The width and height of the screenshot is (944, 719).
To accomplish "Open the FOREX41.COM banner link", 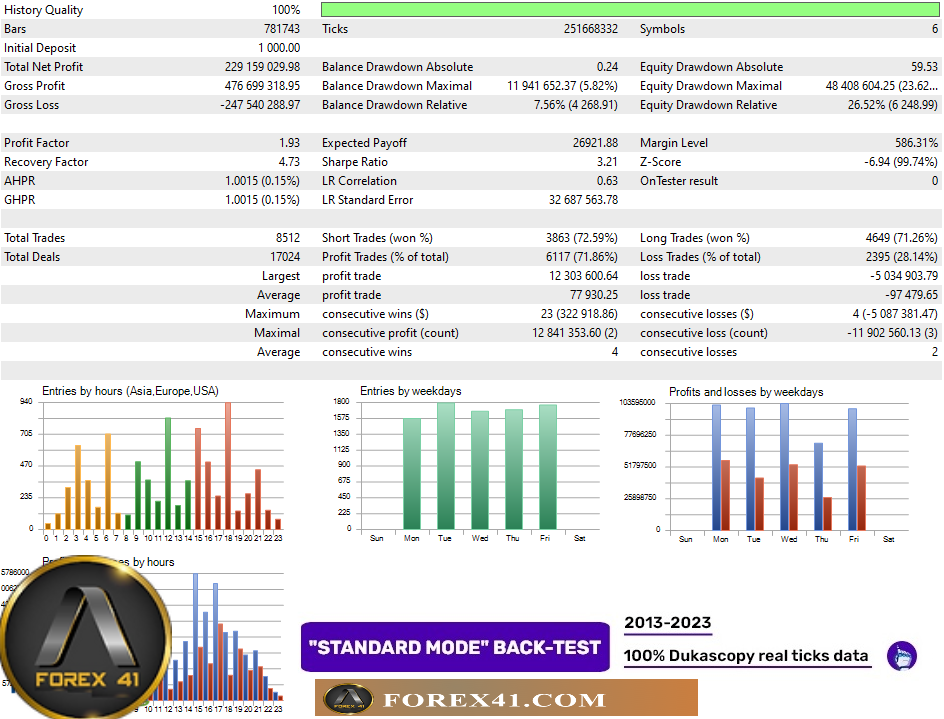I will (x=506, y=698).
